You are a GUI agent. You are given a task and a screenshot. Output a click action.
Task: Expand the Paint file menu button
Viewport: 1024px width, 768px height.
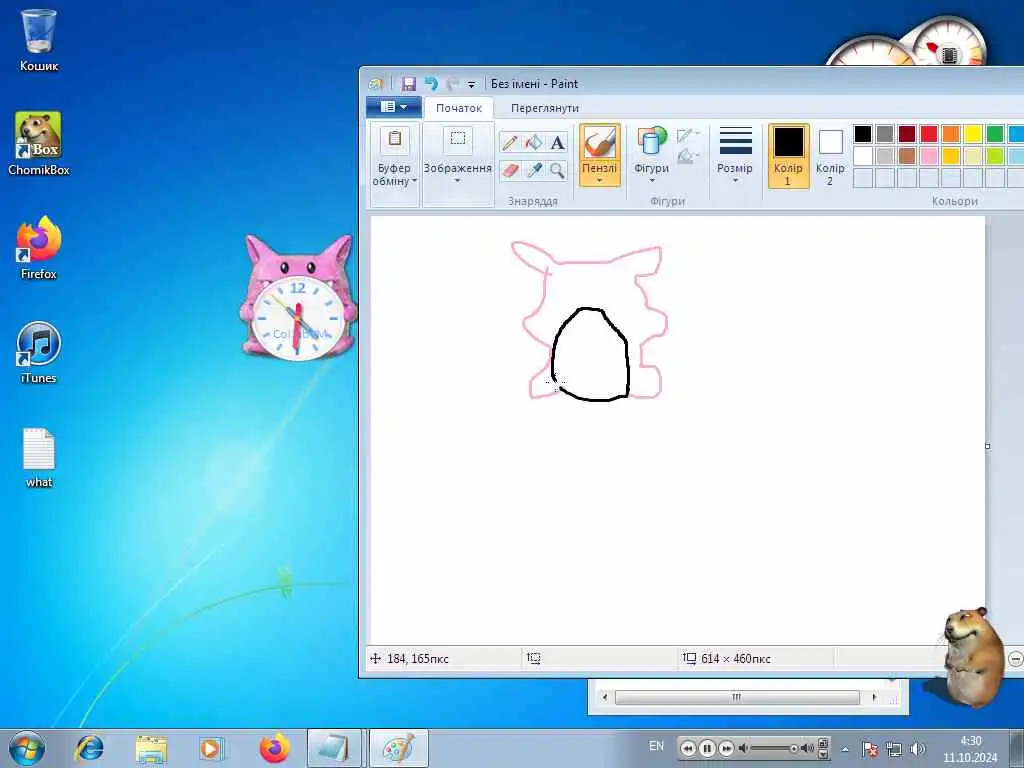[394, 106]
